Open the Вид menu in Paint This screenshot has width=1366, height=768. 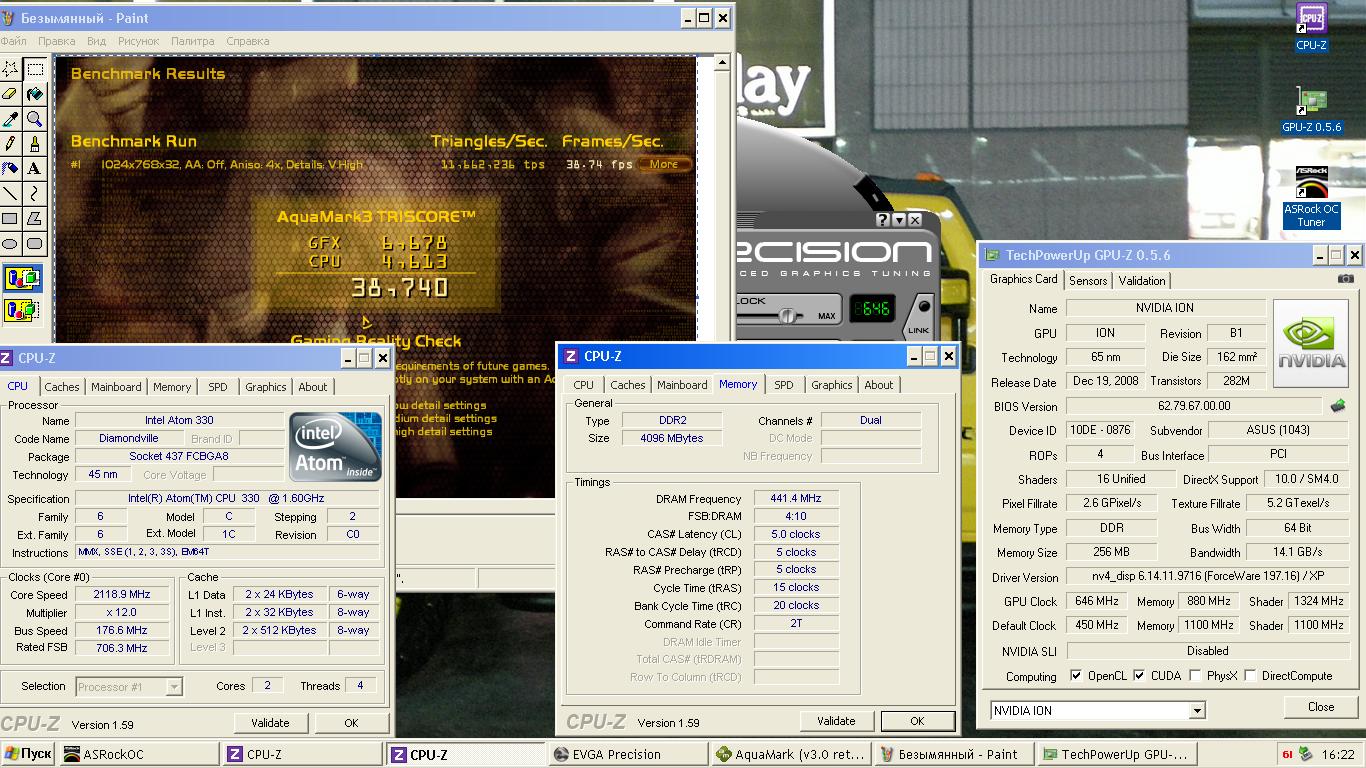[x=96, y=41]
